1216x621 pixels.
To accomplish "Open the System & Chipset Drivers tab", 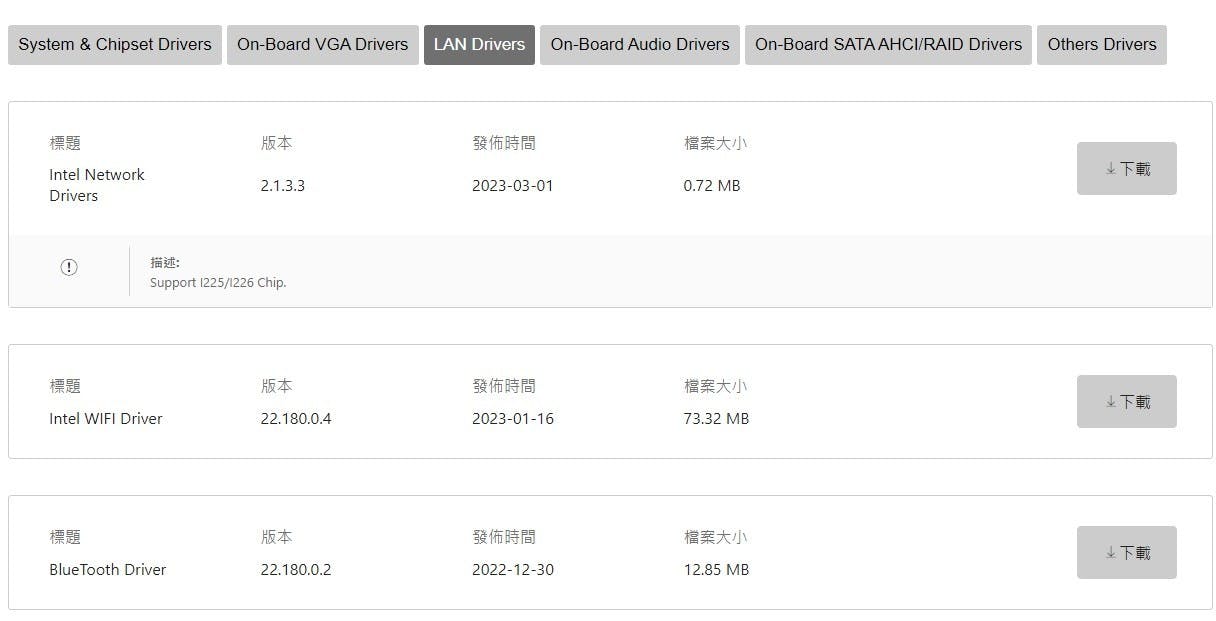I will coord(115,45).
